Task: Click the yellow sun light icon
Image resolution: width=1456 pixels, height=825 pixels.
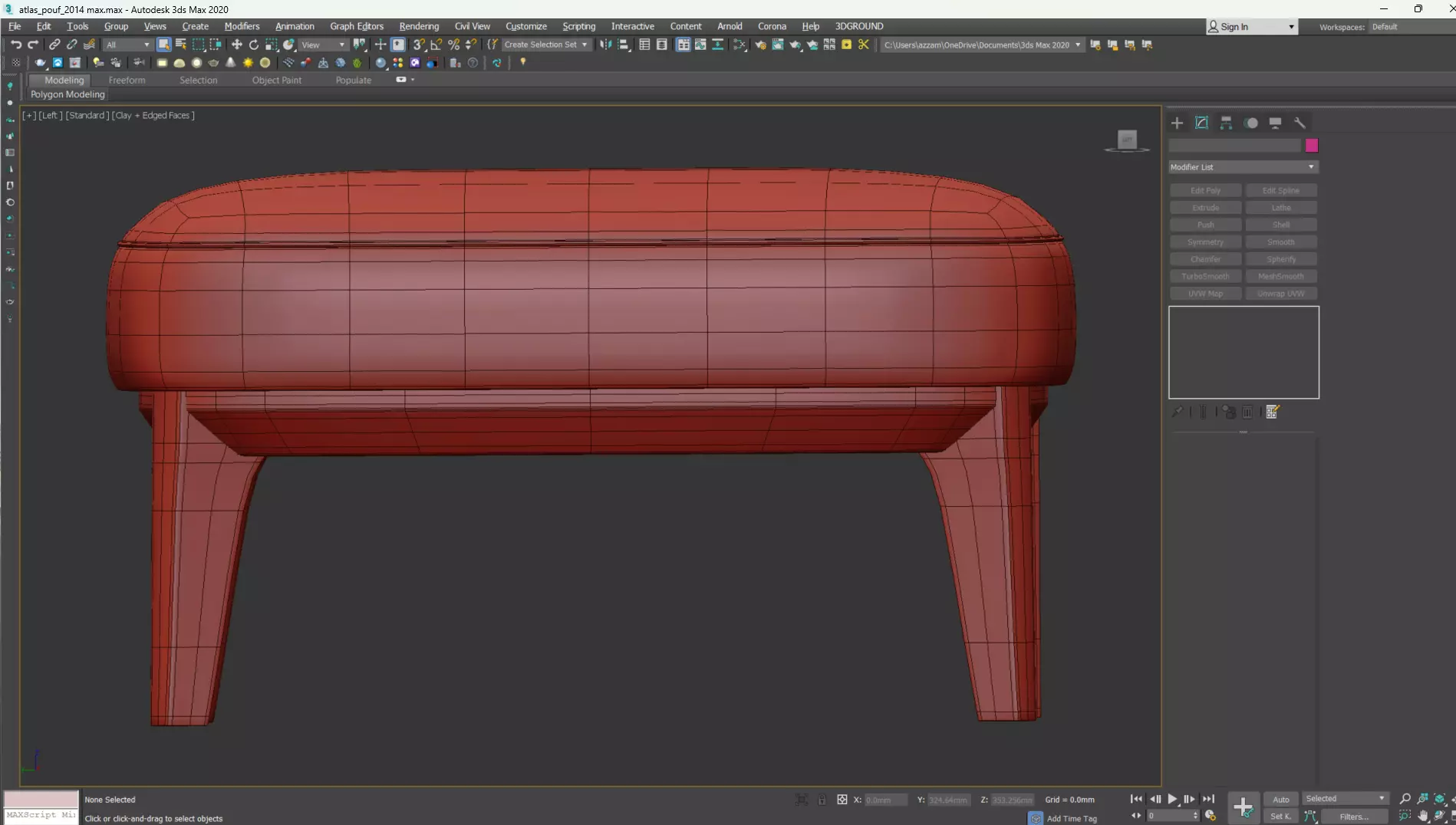Action: coord(248,63)
